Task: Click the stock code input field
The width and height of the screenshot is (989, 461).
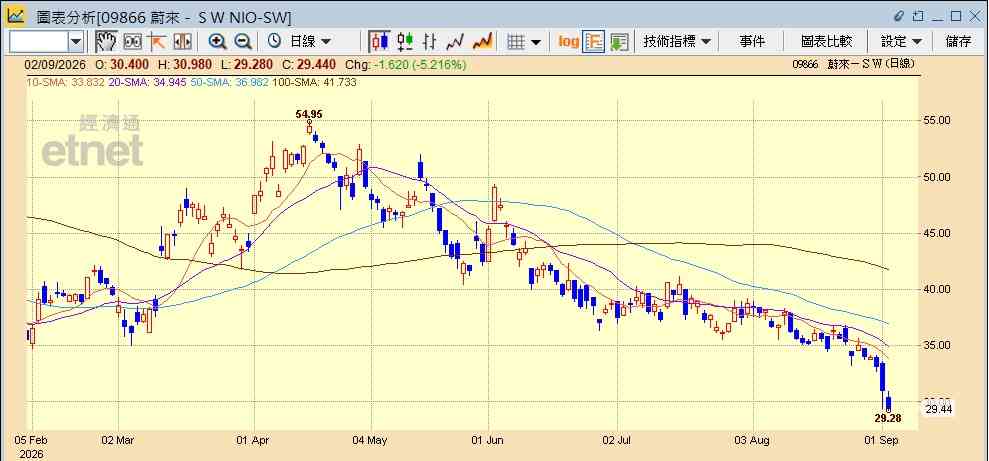Action: pos(39,42)
